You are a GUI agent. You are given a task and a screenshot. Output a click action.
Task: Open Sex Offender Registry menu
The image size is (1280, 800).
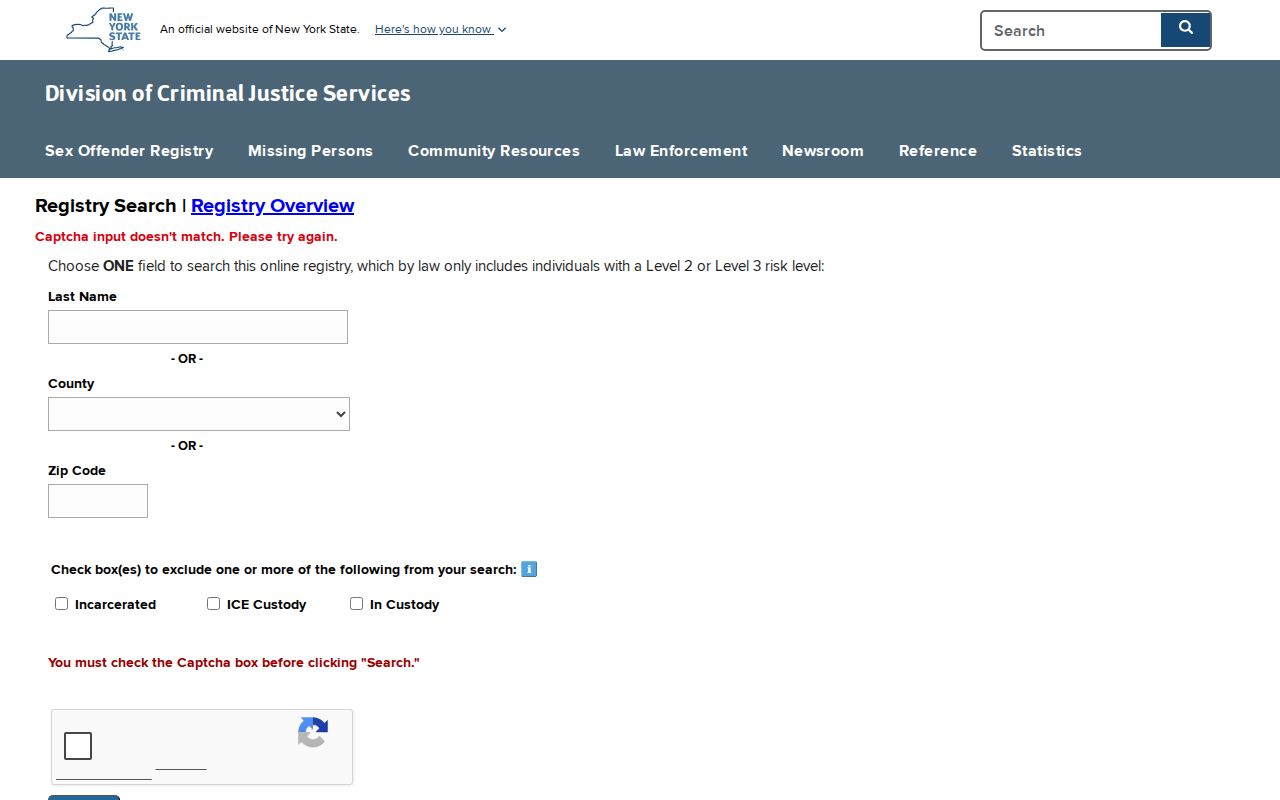coord(129,151)
